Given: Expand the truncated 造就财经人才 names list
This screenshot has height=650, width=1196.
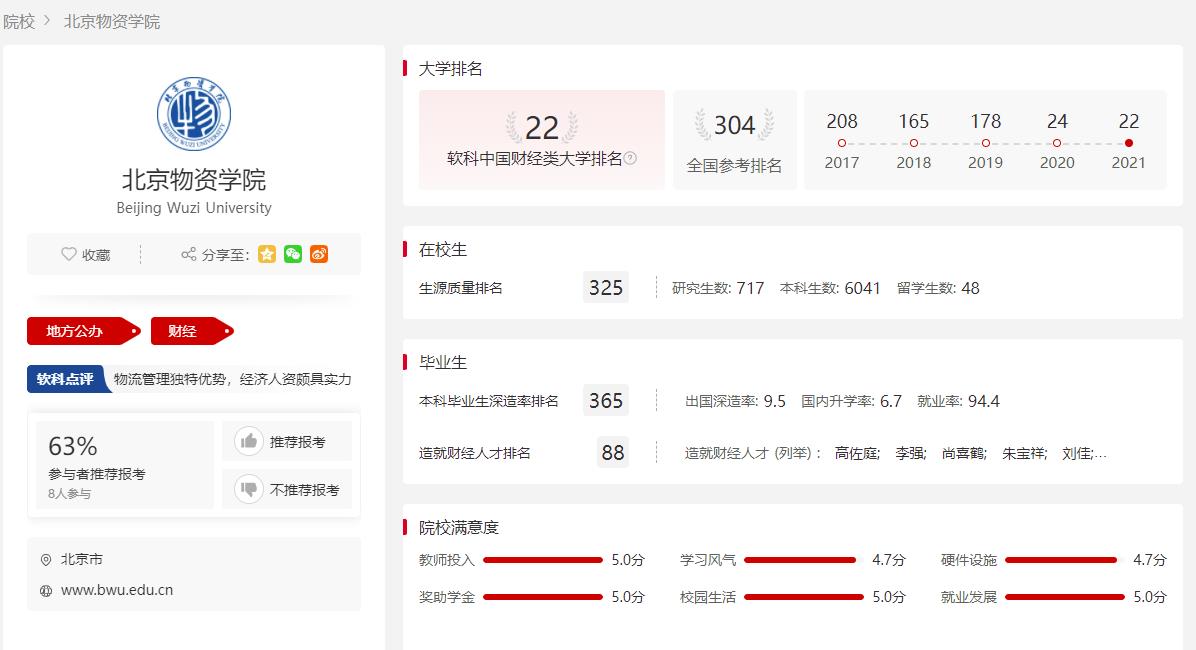Looking at the screenshot, I should (1100, 453).
